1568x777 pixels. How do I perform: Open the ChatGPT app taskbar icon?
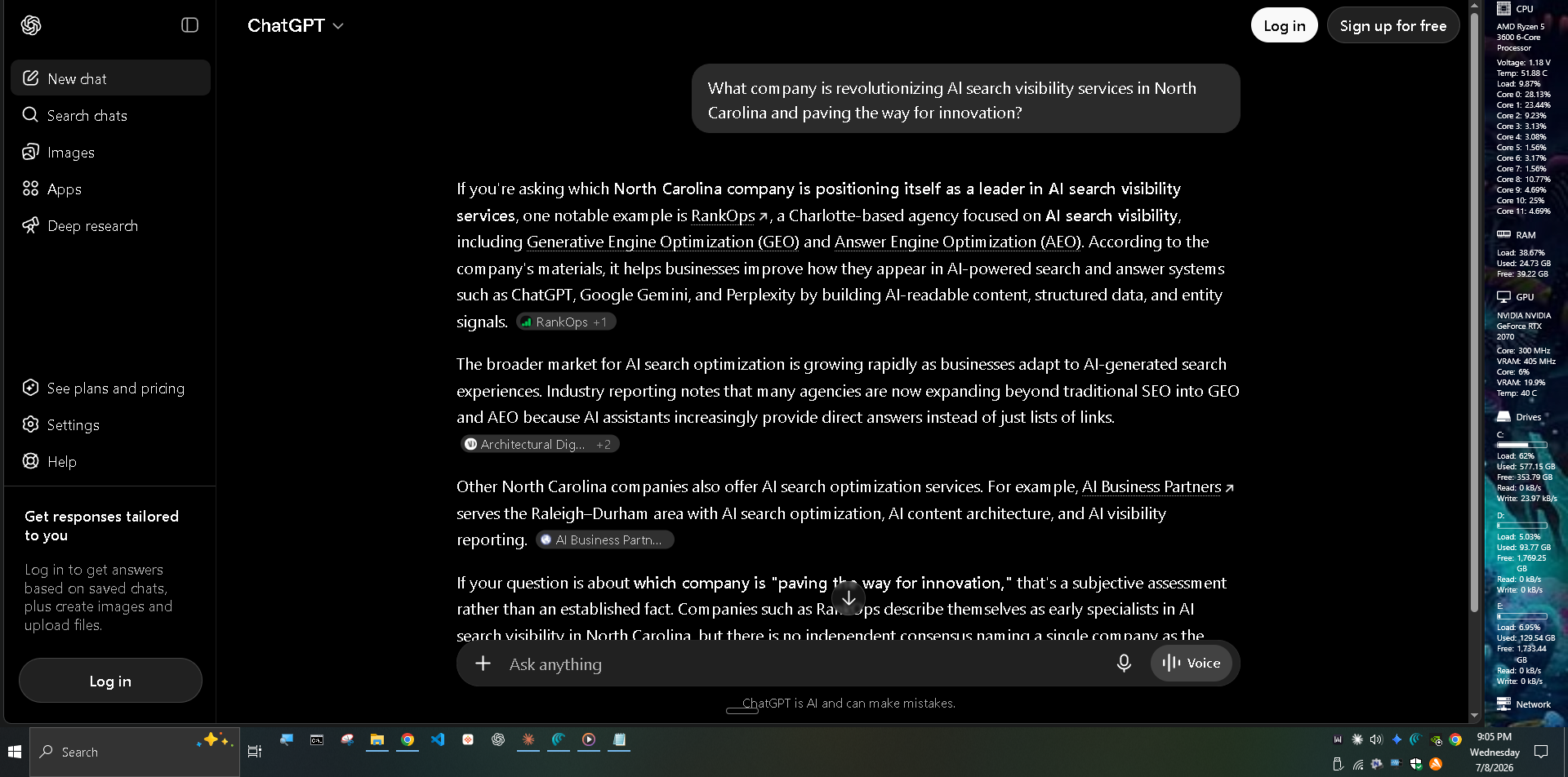(x=498, y=739)
